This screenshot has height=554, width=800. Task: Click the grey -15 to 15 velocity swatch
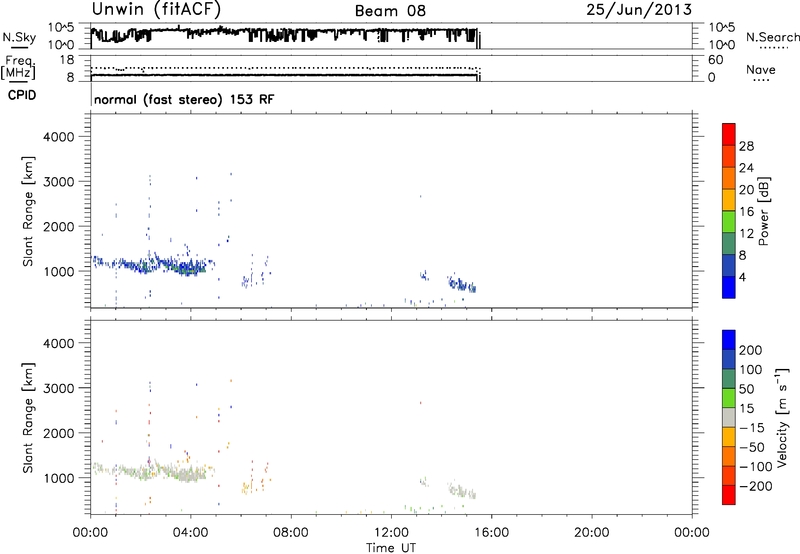[729, 417]
